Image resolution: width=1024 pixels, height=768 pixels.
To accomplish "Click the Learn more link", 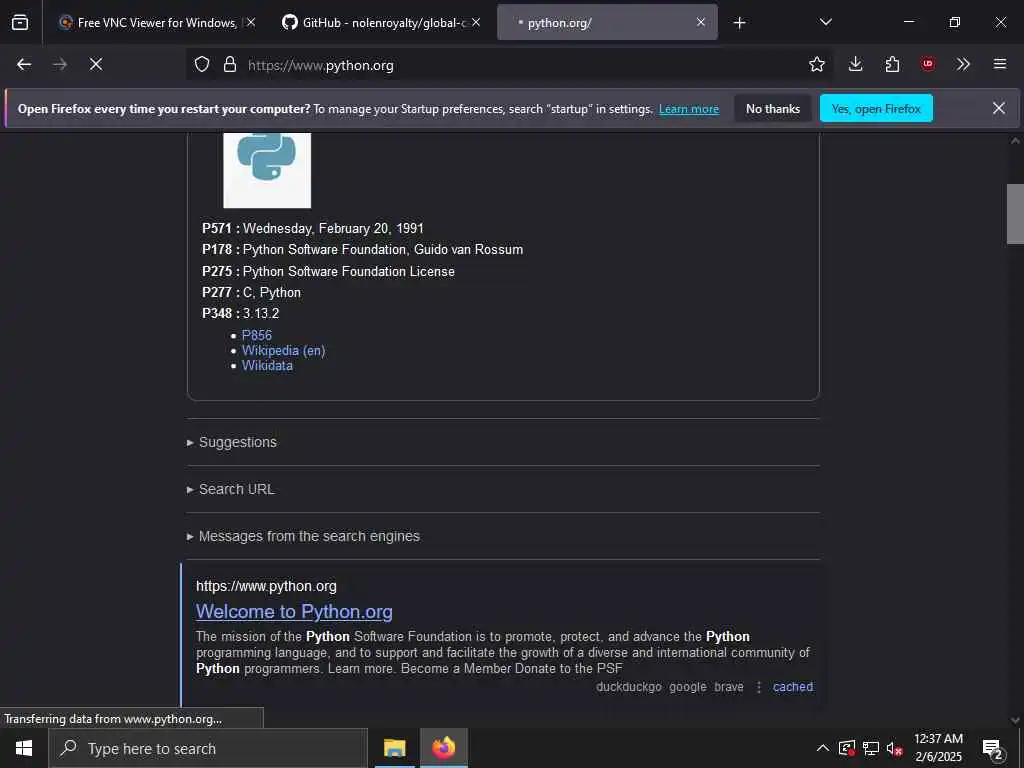I will point(689,109).
